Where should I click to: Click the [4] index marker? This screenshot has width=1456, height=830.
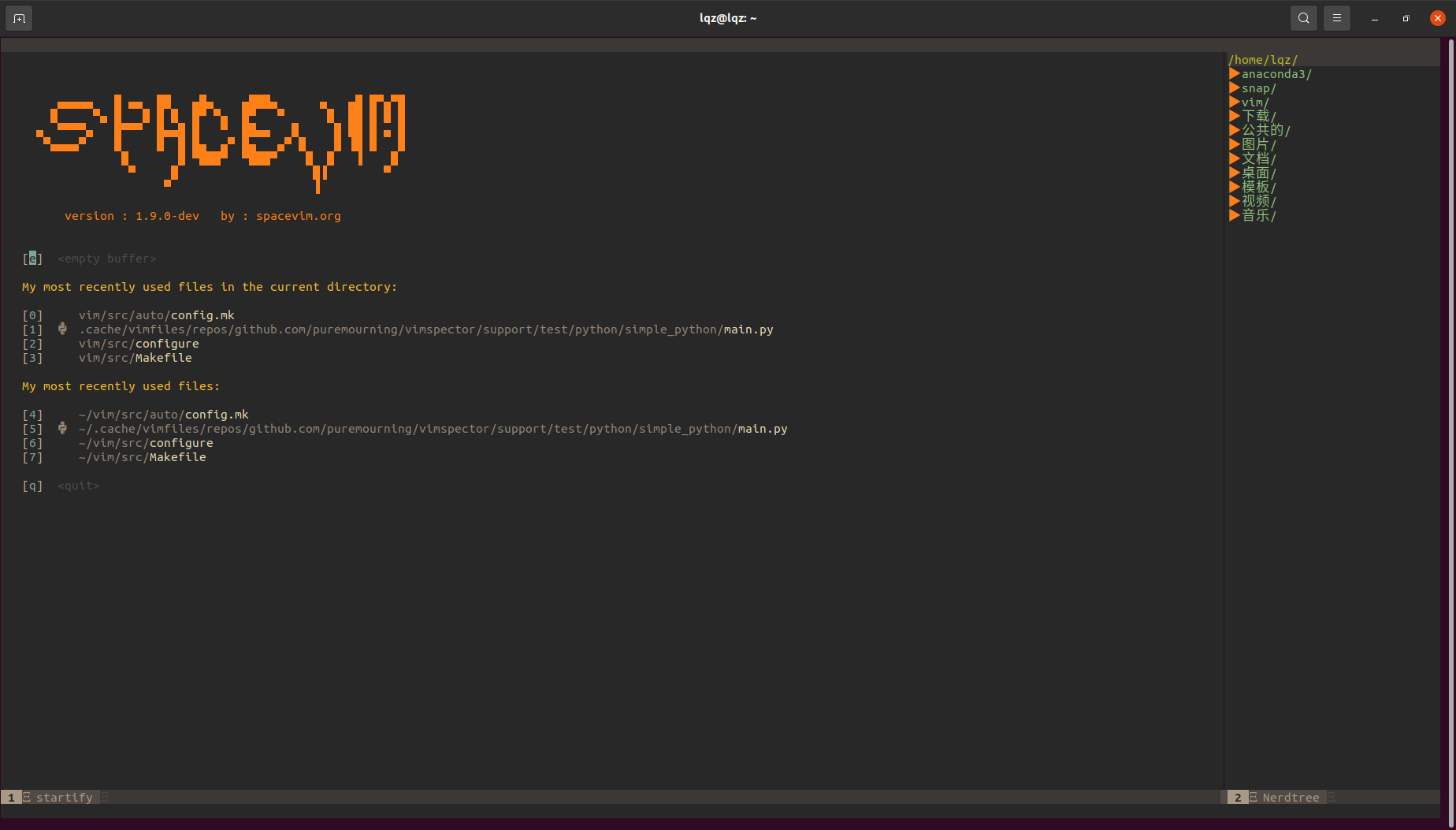[x=32, y=415]
